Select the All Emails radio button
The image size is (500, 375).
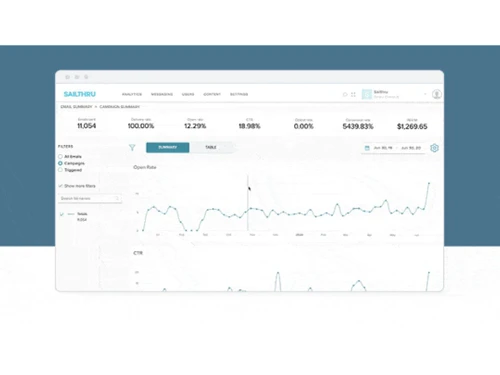tap(60, 156)
